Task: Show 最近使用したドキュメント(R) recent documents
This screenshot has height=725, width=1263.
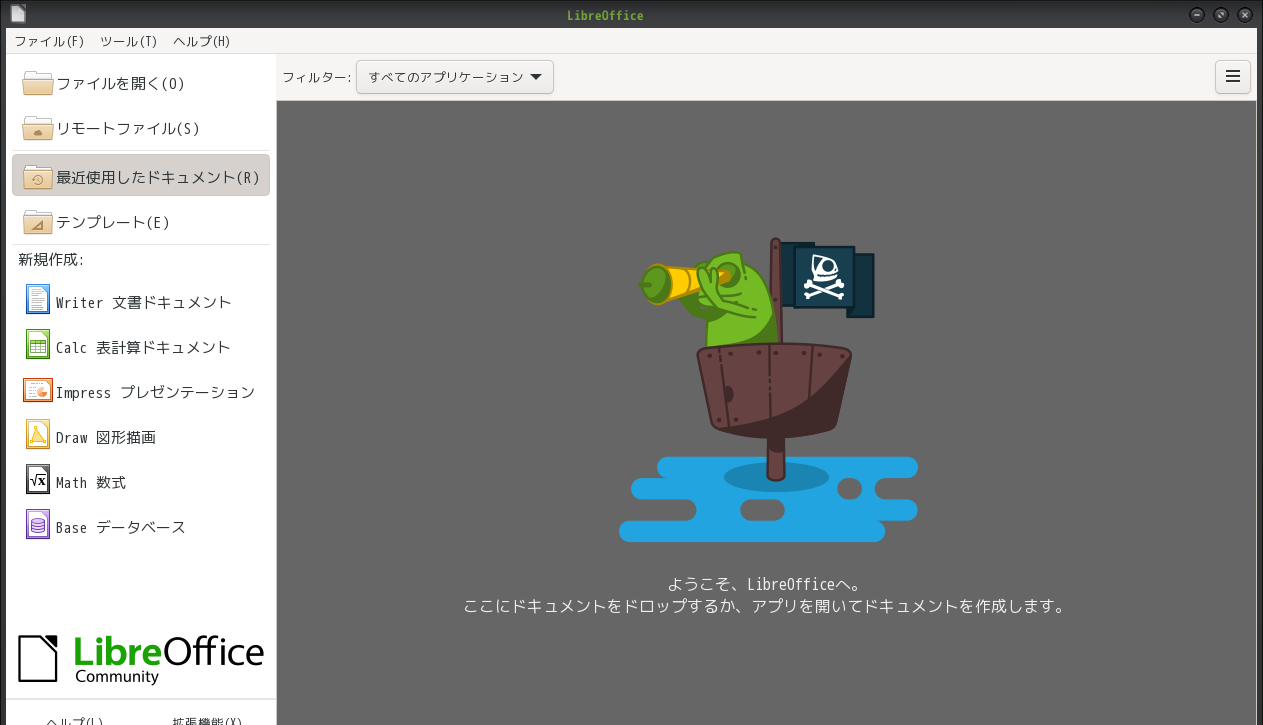Action: point(141,175)
